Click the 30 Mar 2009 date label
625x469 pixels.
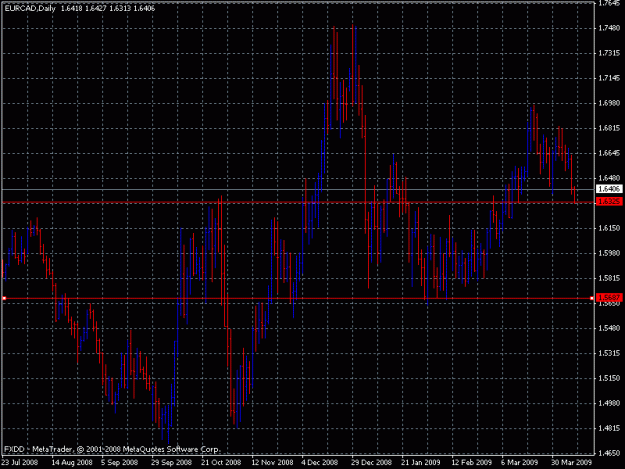click(571, 463)
